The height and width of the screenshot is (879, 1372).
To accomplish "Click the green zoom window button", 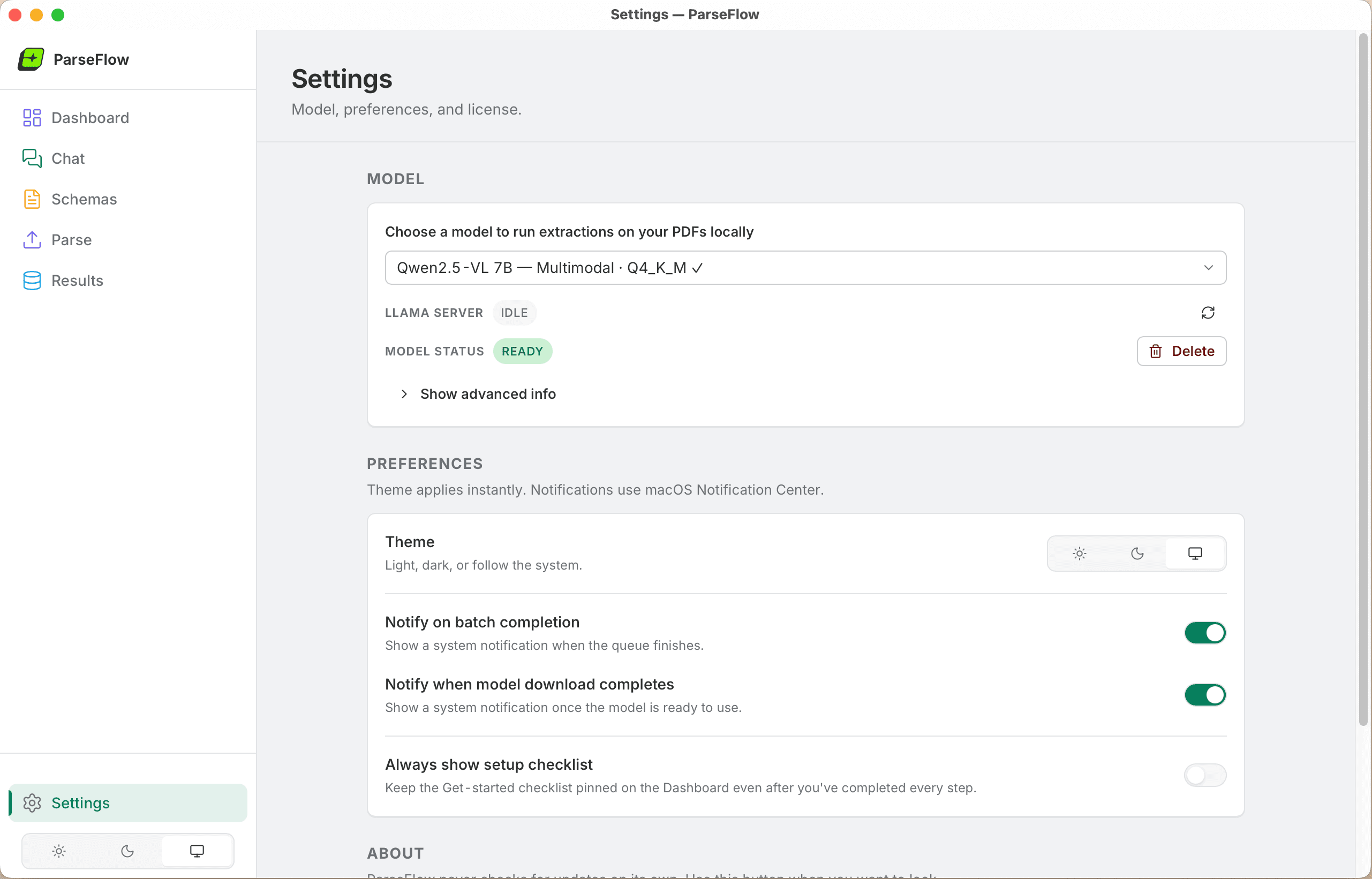I will point(58,15).
